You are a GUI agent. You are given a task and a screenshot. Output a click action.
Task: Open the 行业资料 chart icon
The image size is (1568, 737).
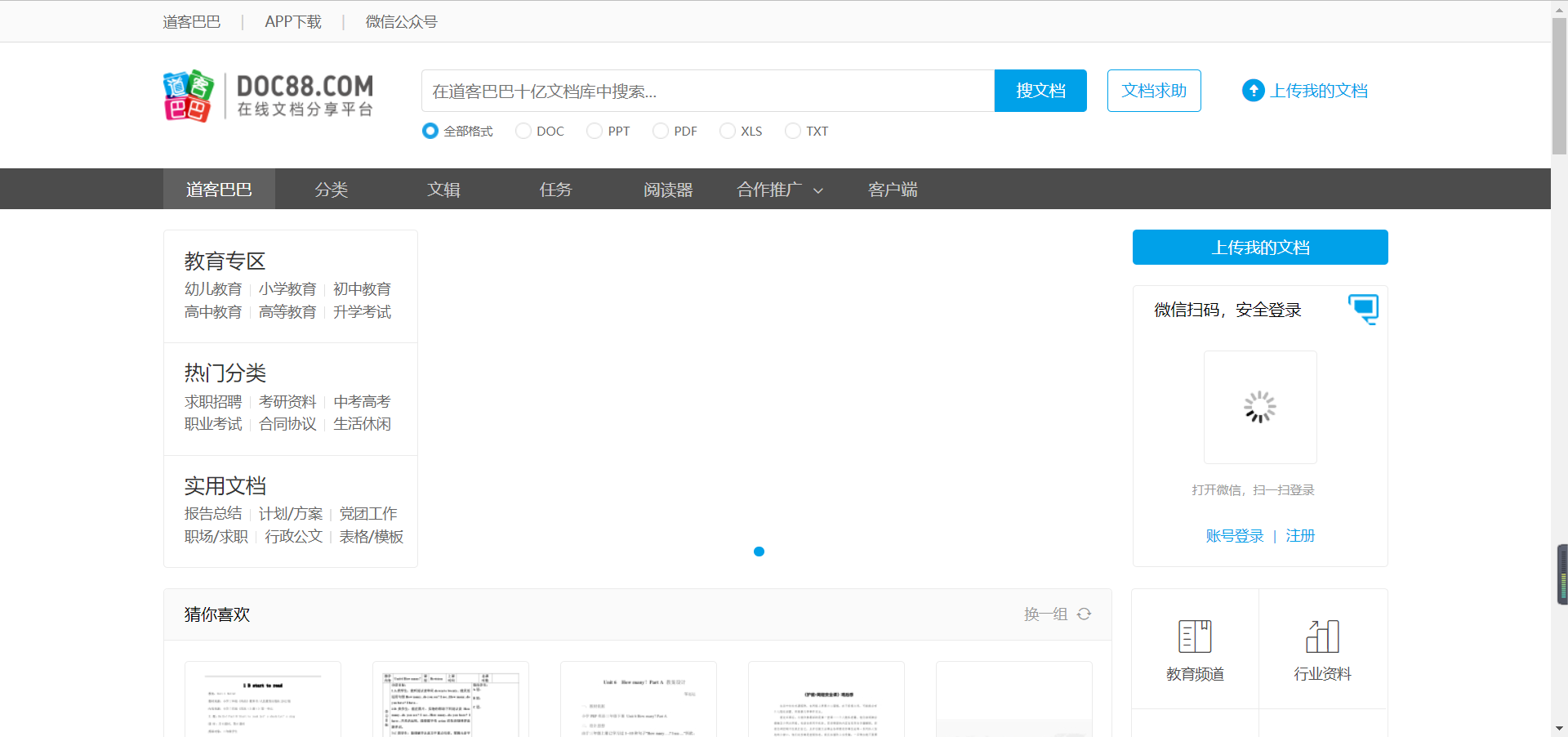tap(1322, 636)
